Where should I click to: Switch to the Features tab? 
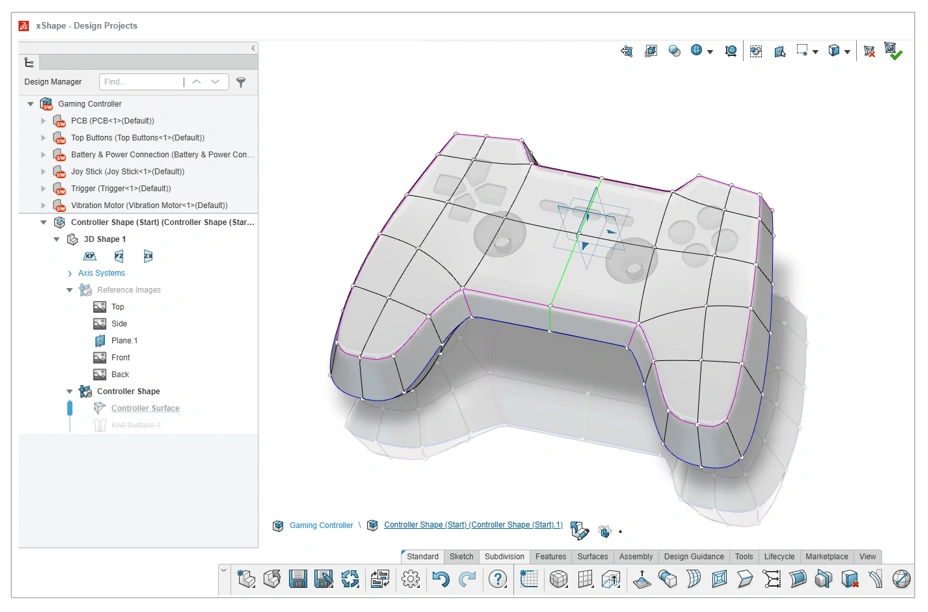(550, 556)
